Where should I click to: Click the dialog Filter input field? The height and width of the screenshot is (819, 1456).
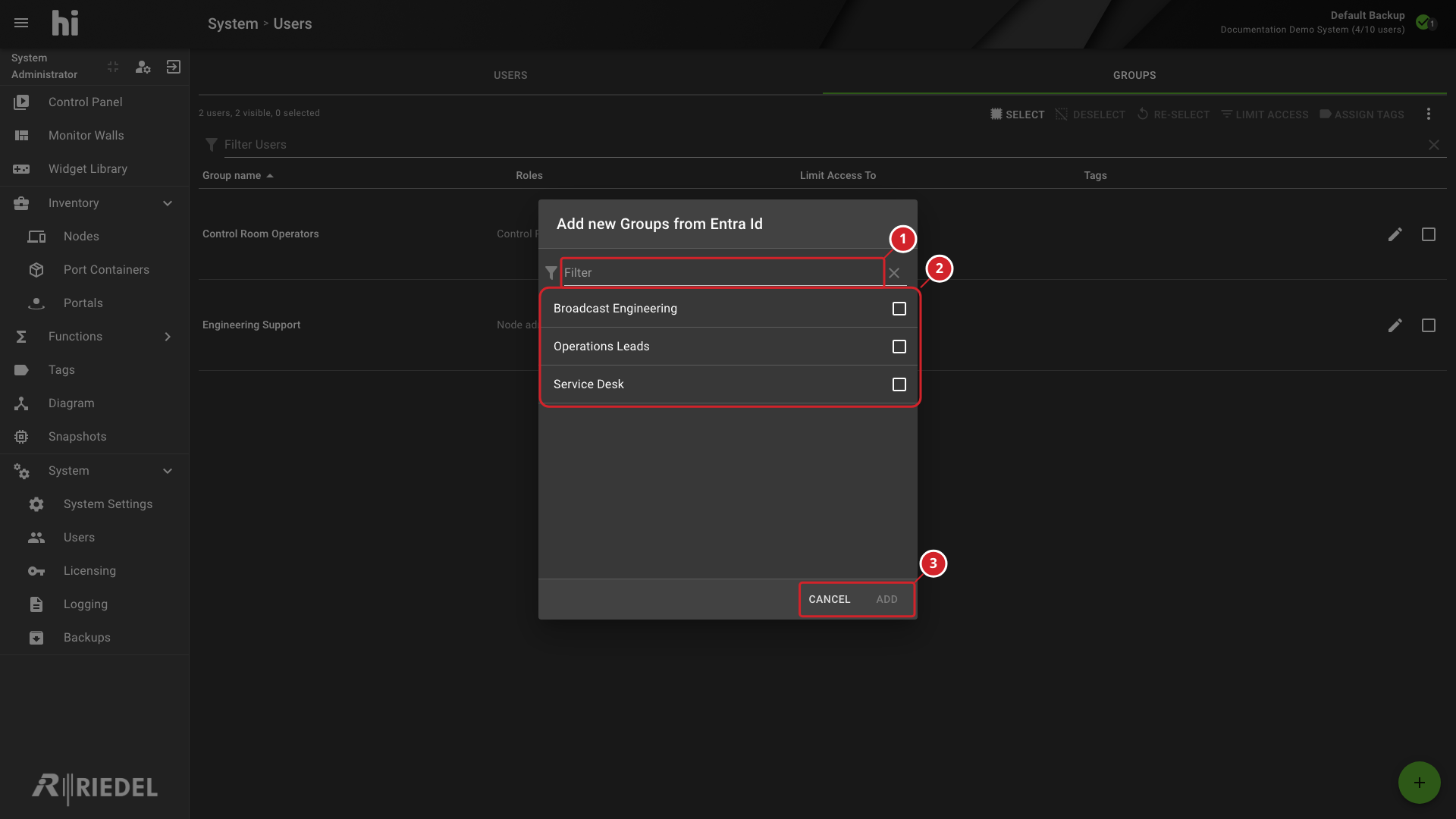click(x=723, y=273)
